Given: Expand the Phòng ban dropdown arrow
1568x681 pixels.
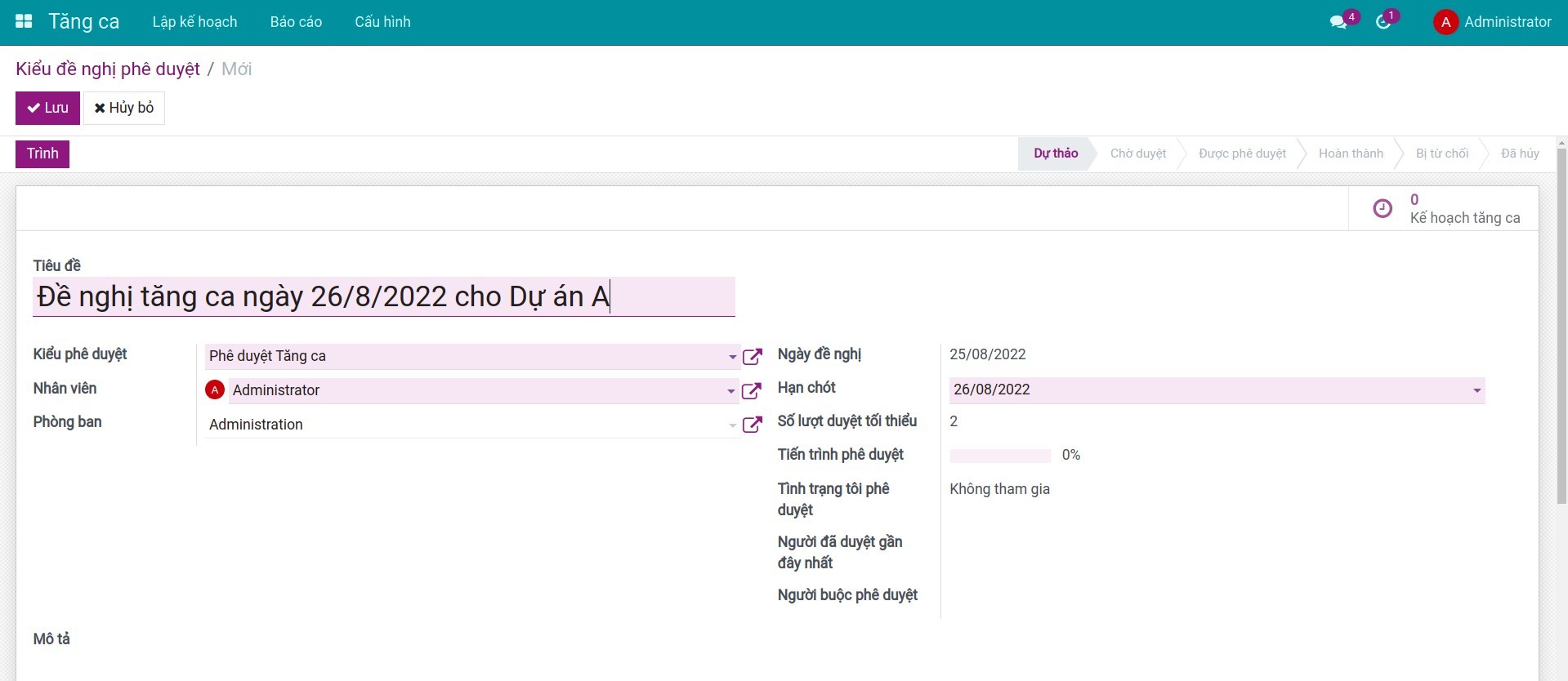Looking at the screenshot, I should tap(732, 425).
